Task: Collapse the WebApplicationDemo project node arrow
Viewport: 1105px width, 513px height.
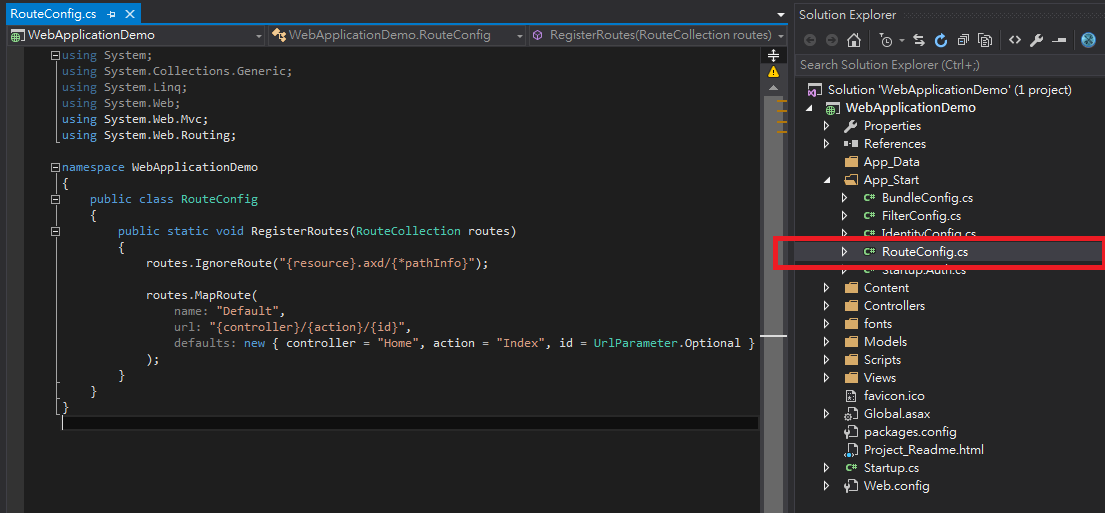Action: tap(809, 108)
